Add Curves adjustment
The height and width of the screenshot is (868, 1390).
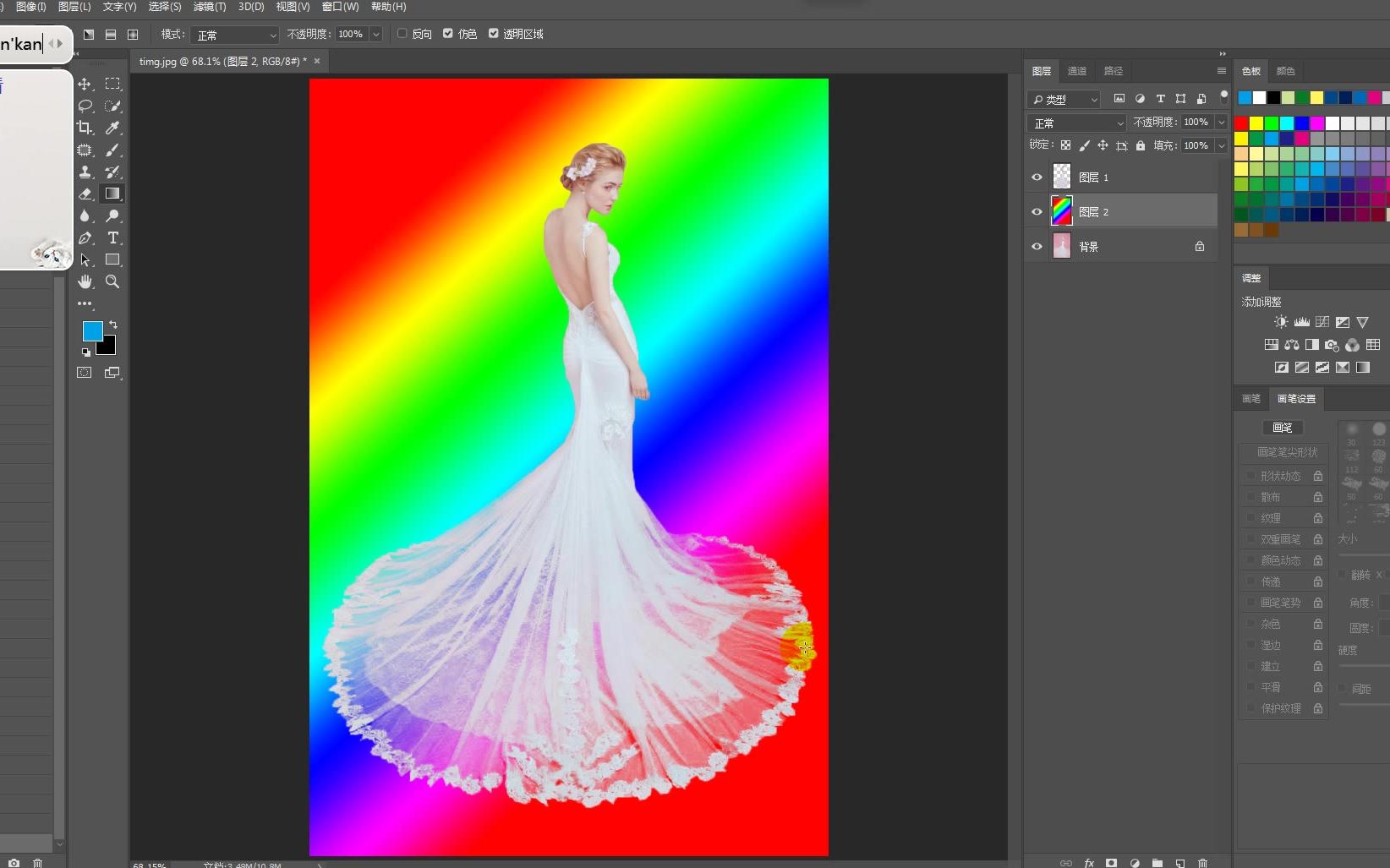tap(1322, 322)
